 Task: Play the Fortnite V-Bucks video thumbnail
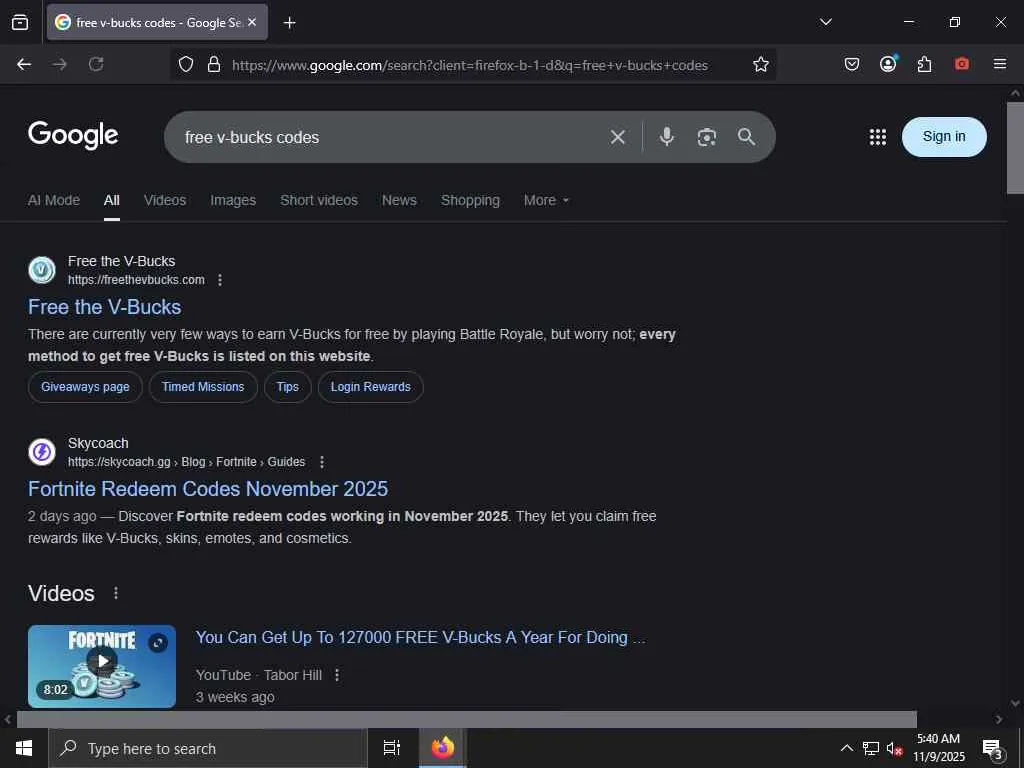(x=102, y=666)
